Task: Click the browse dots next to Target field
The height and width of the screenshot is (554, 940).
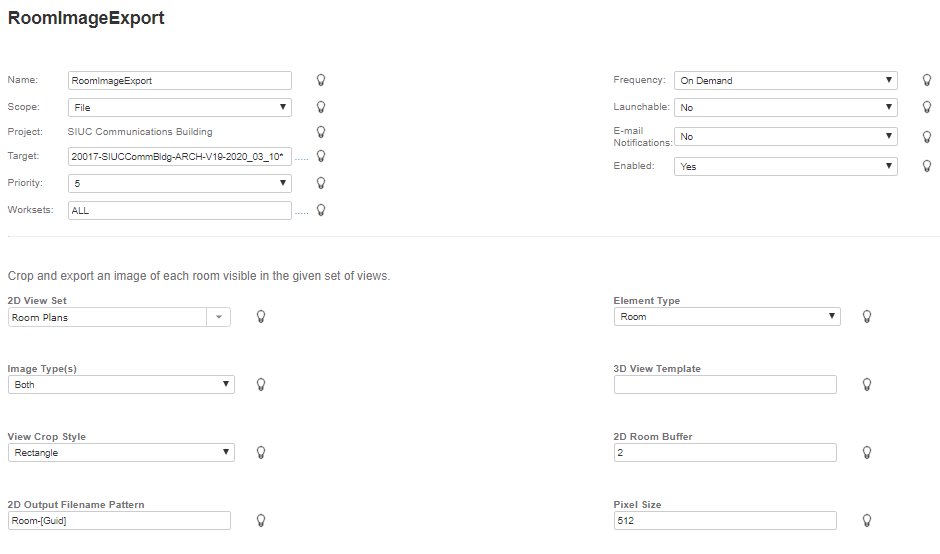Action: [x=302, y=158]
